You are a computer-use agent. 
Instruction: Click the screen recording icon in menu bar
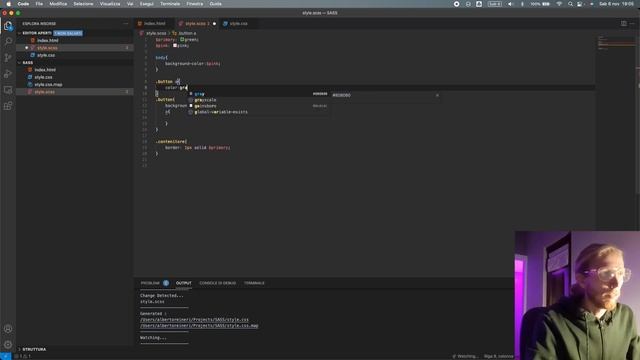456,4
